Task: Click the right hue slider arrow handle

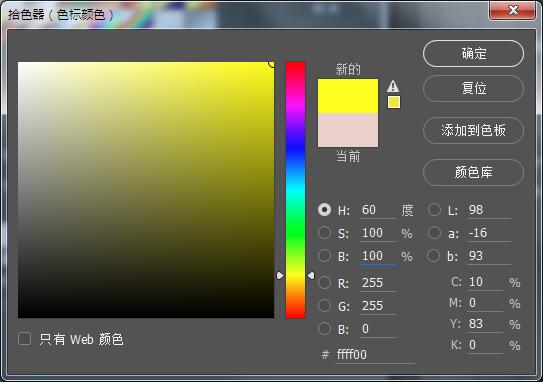Action: click(311, 276)
